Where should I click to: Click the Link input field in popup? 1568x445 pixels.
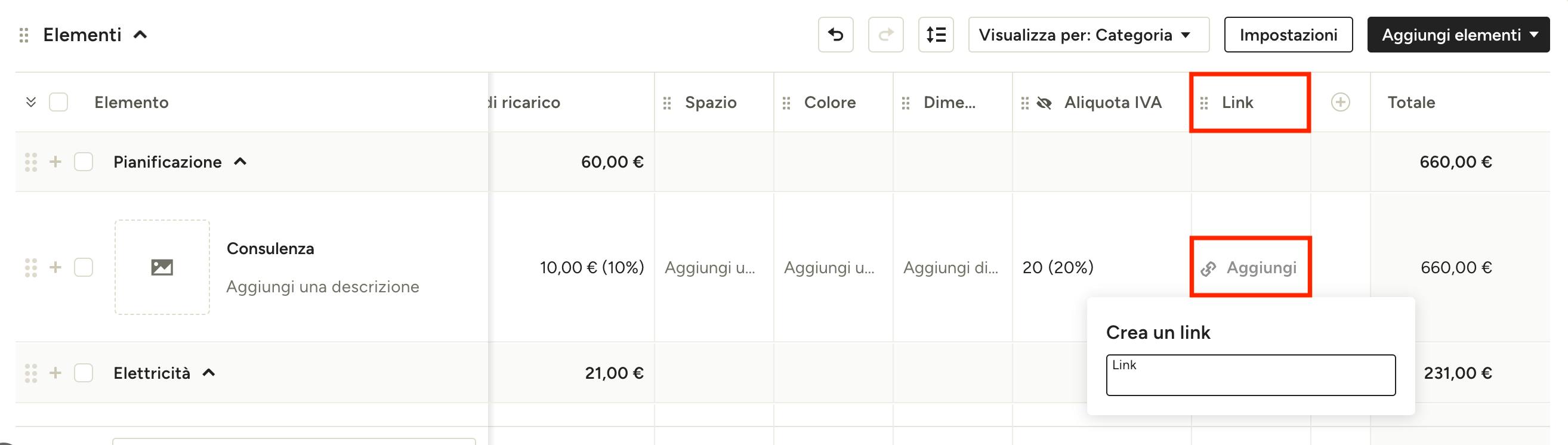pyautogui.click(x=1251, y=375)
